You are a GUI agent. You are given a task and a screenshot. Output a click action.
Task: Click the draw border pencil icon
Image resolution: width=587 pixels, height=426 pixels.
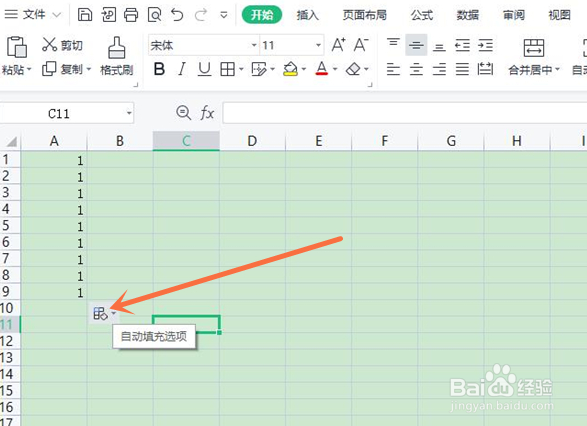(x=259, y=69)
